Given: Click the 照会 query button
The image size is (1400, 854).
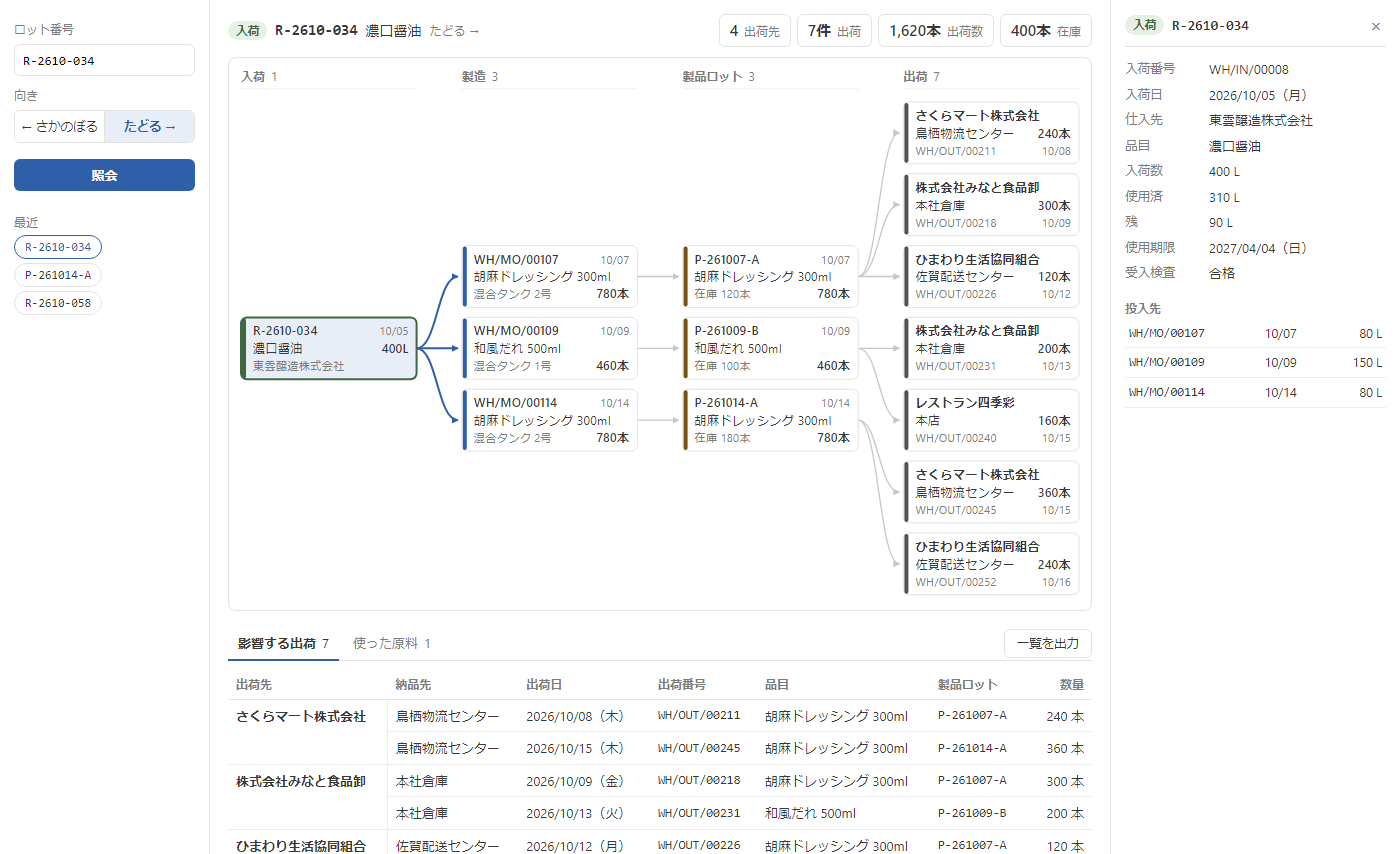Looking at the screenshot, I should click(x=104, y=175).
